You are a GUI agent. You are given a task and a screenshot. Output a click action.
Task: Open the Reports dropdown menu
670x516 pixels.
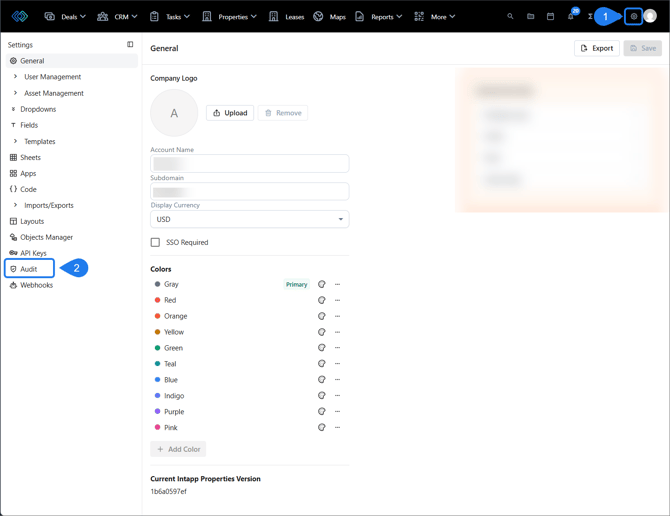pos(379,17)
